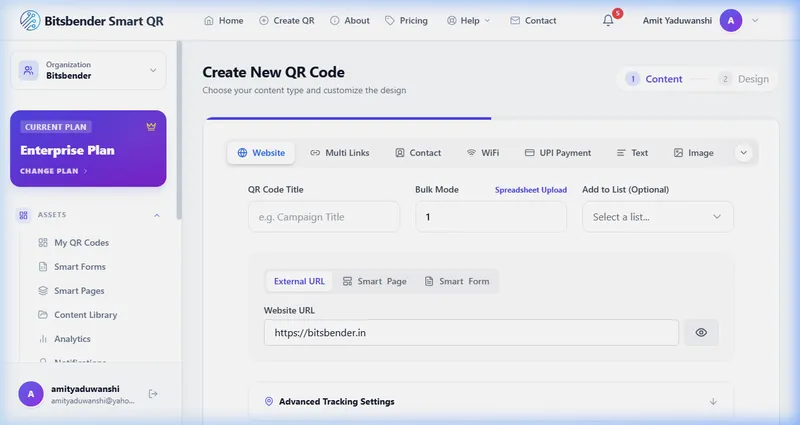Focus the QR Code Title field
This screenshot has width=800, height=425.
[324, 217]
